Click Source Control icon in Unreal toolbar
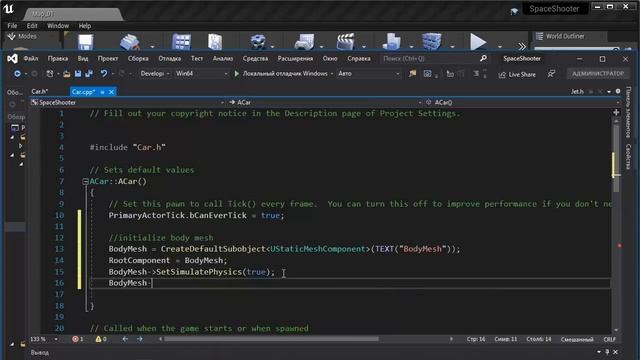 [130, 42]
